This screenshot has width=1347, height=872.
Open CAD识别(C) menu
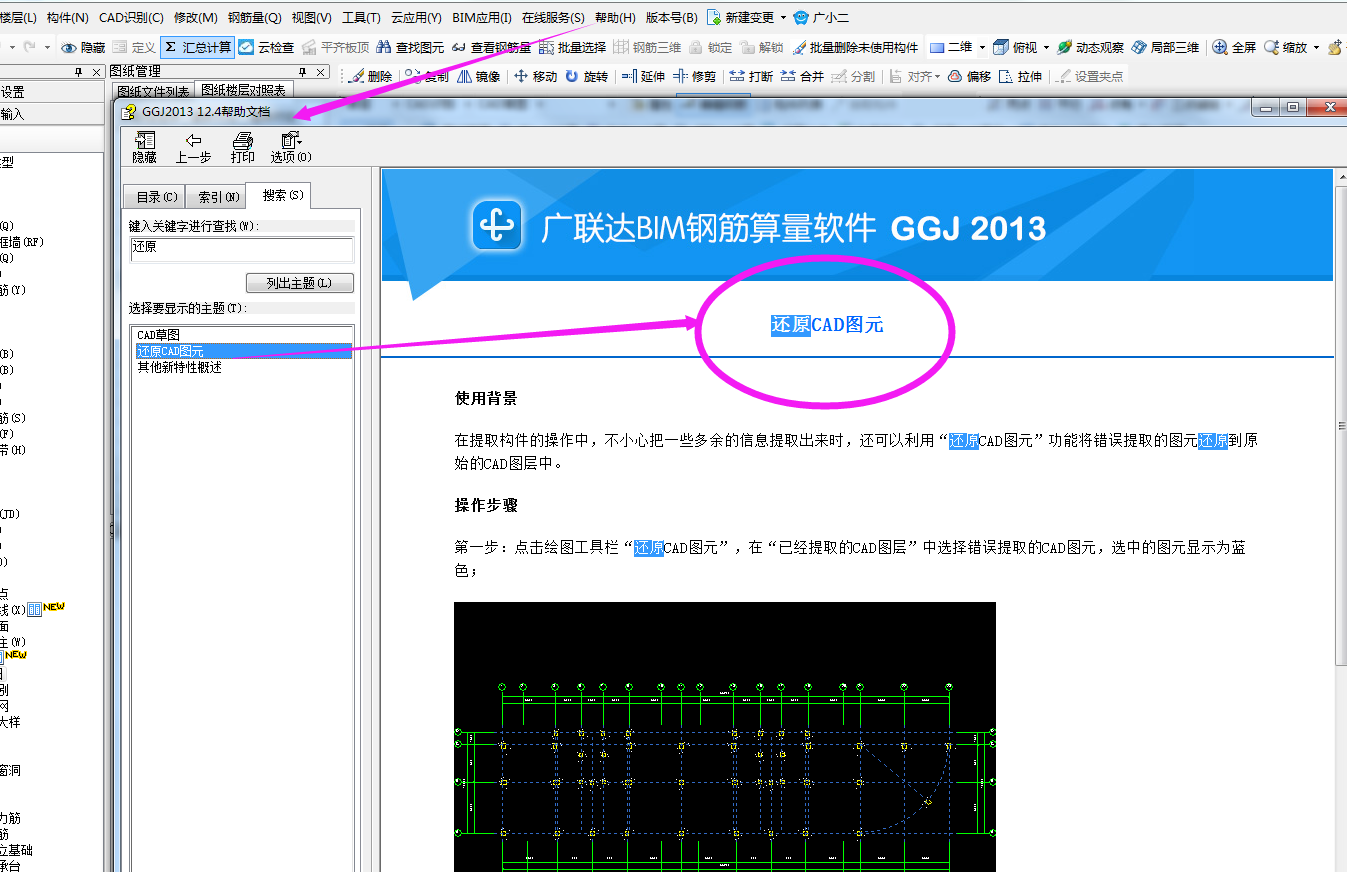click(131, 18)
